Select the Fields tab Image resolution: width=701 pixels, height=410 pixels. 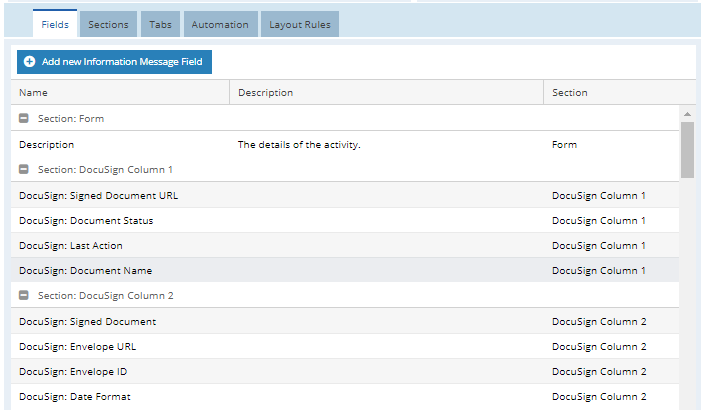pos(55,24)
